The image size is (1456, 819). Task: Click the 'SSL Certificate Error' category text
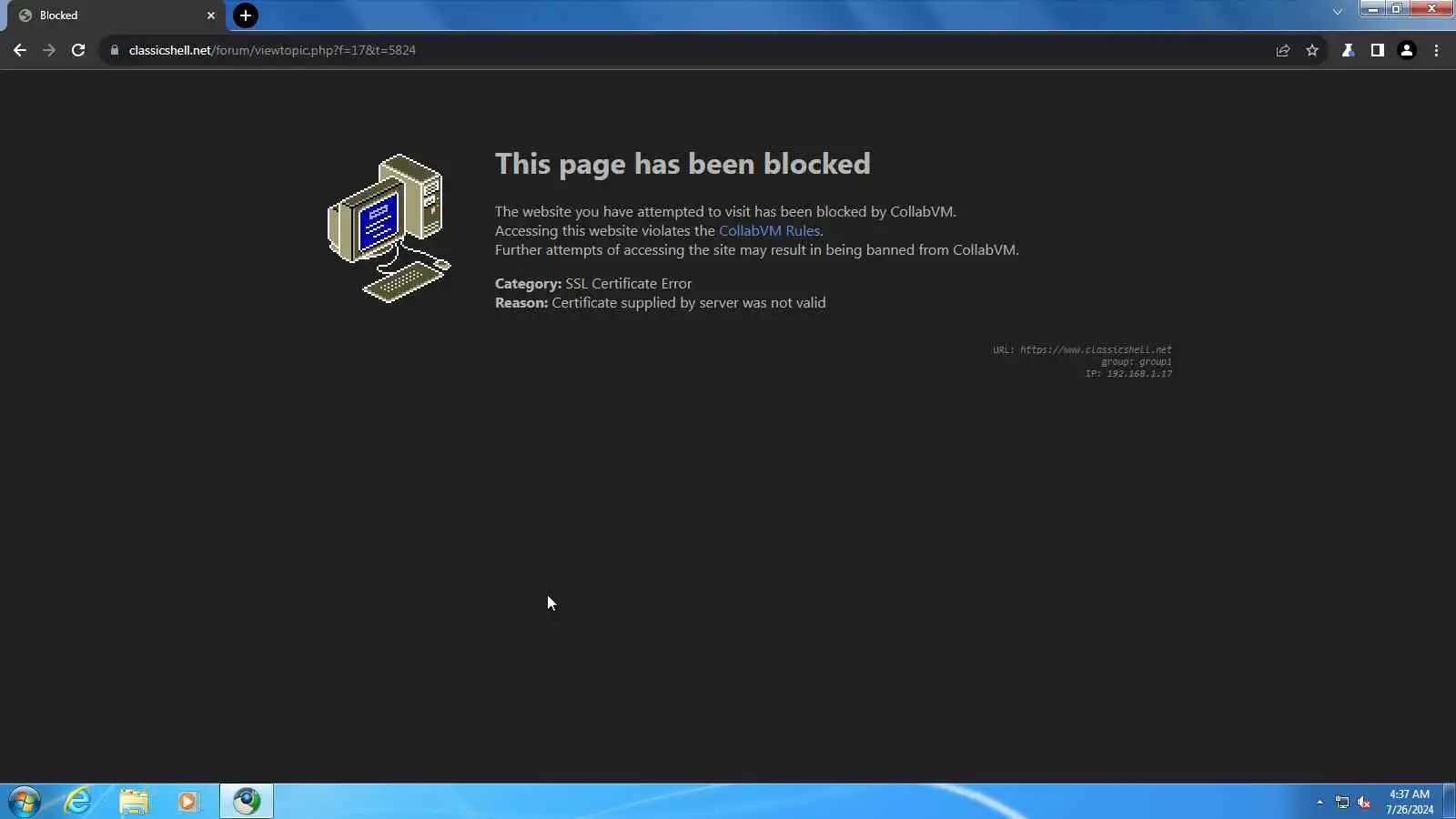tap(629, 284)
